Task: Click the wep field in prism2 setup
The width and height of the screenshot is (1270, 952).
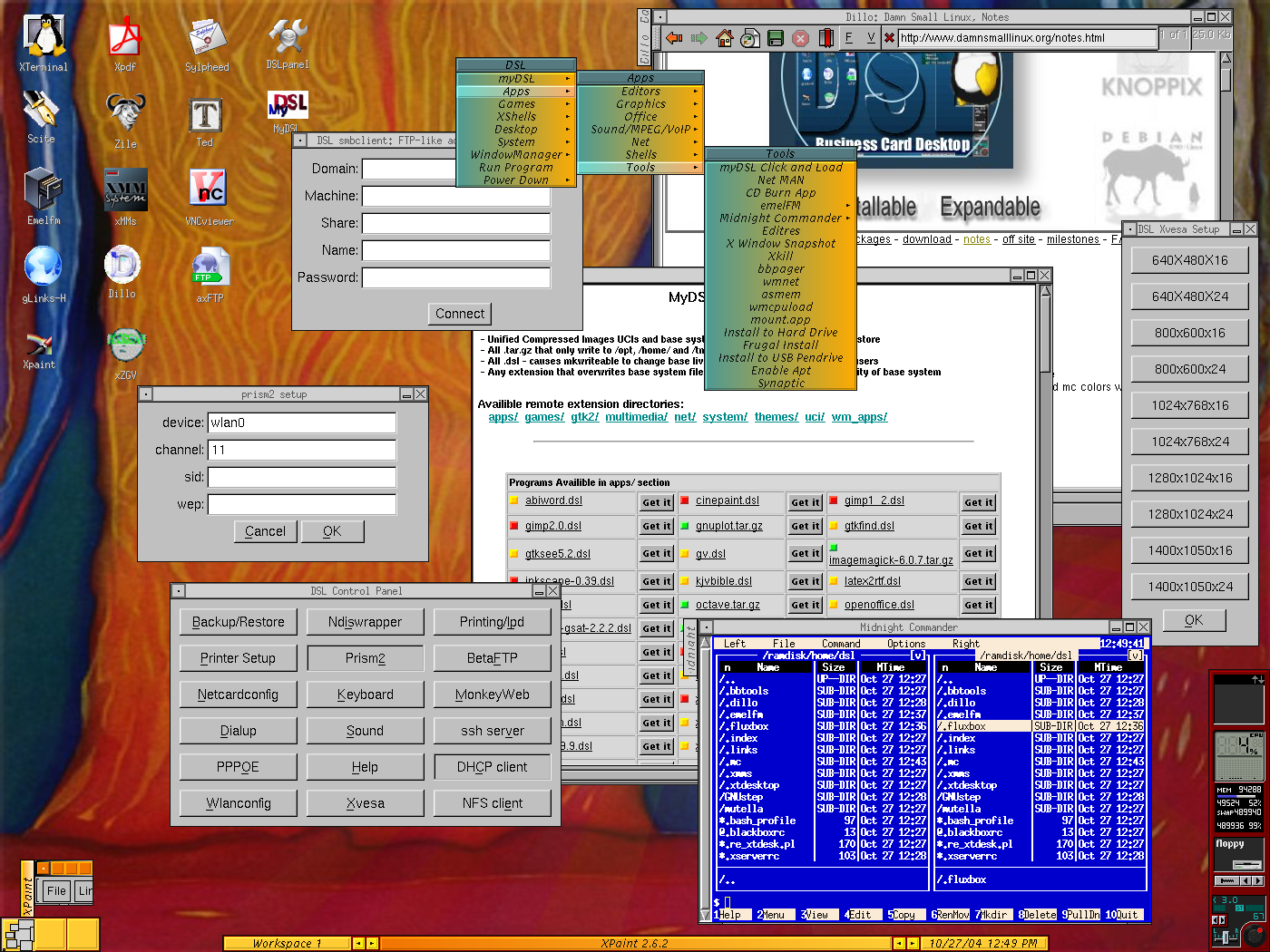Action: pyautogui.click(x=302, y=504)
